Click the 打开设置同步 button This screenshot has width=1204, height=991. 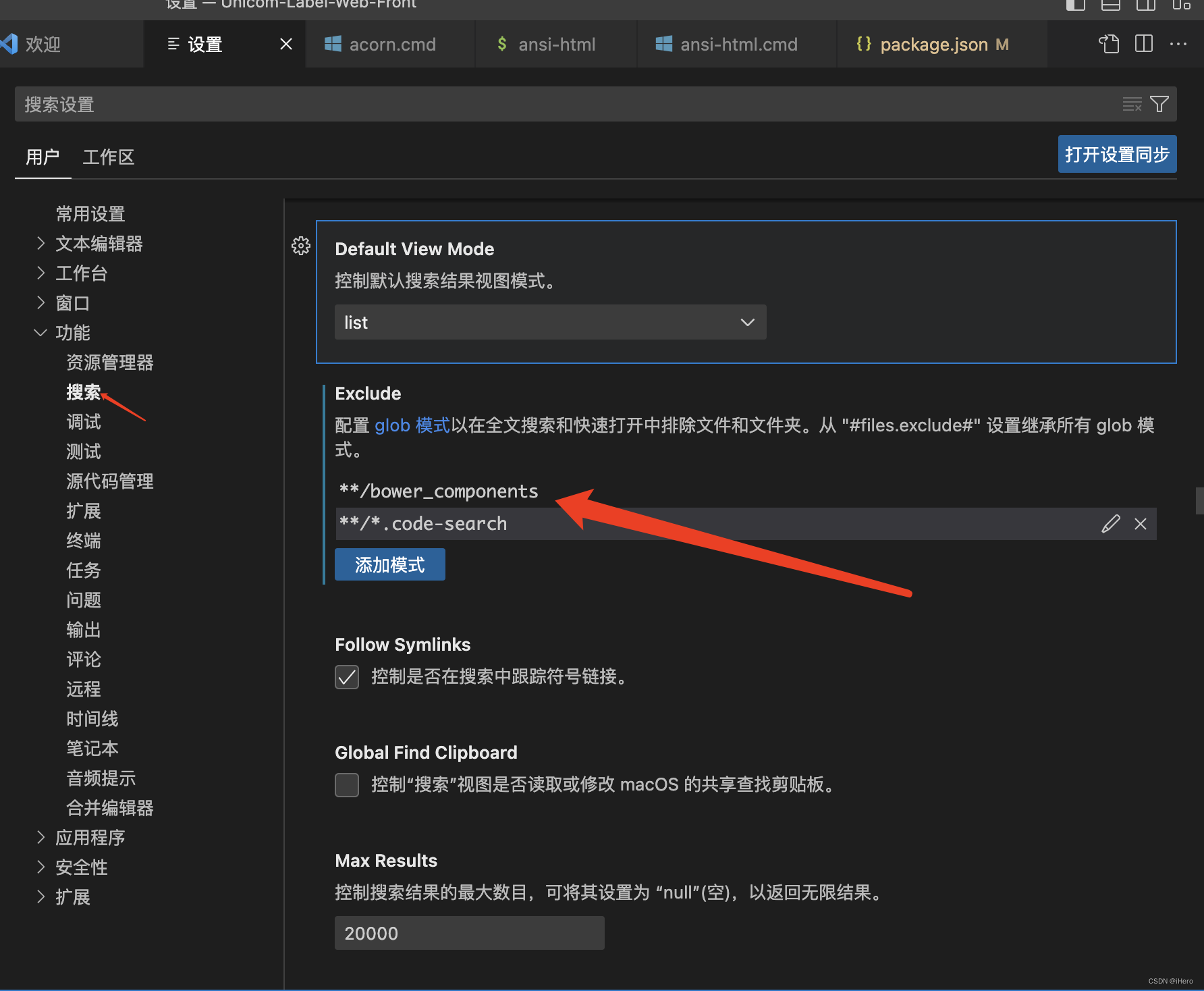[1116, 154]
